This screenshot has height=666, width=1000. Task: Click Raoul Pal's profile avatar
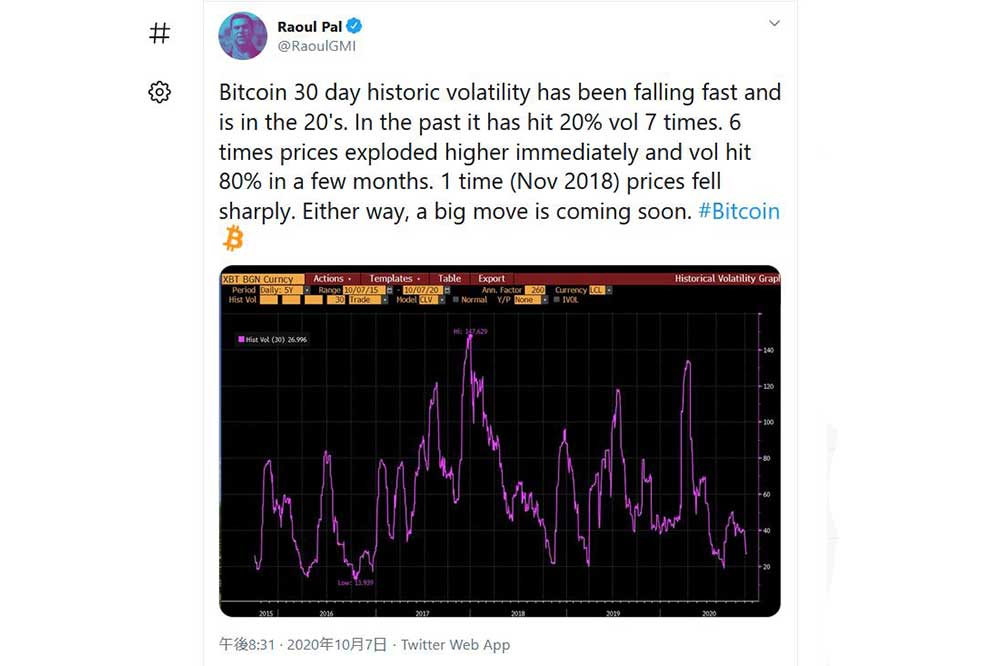(x=242, y=36)
